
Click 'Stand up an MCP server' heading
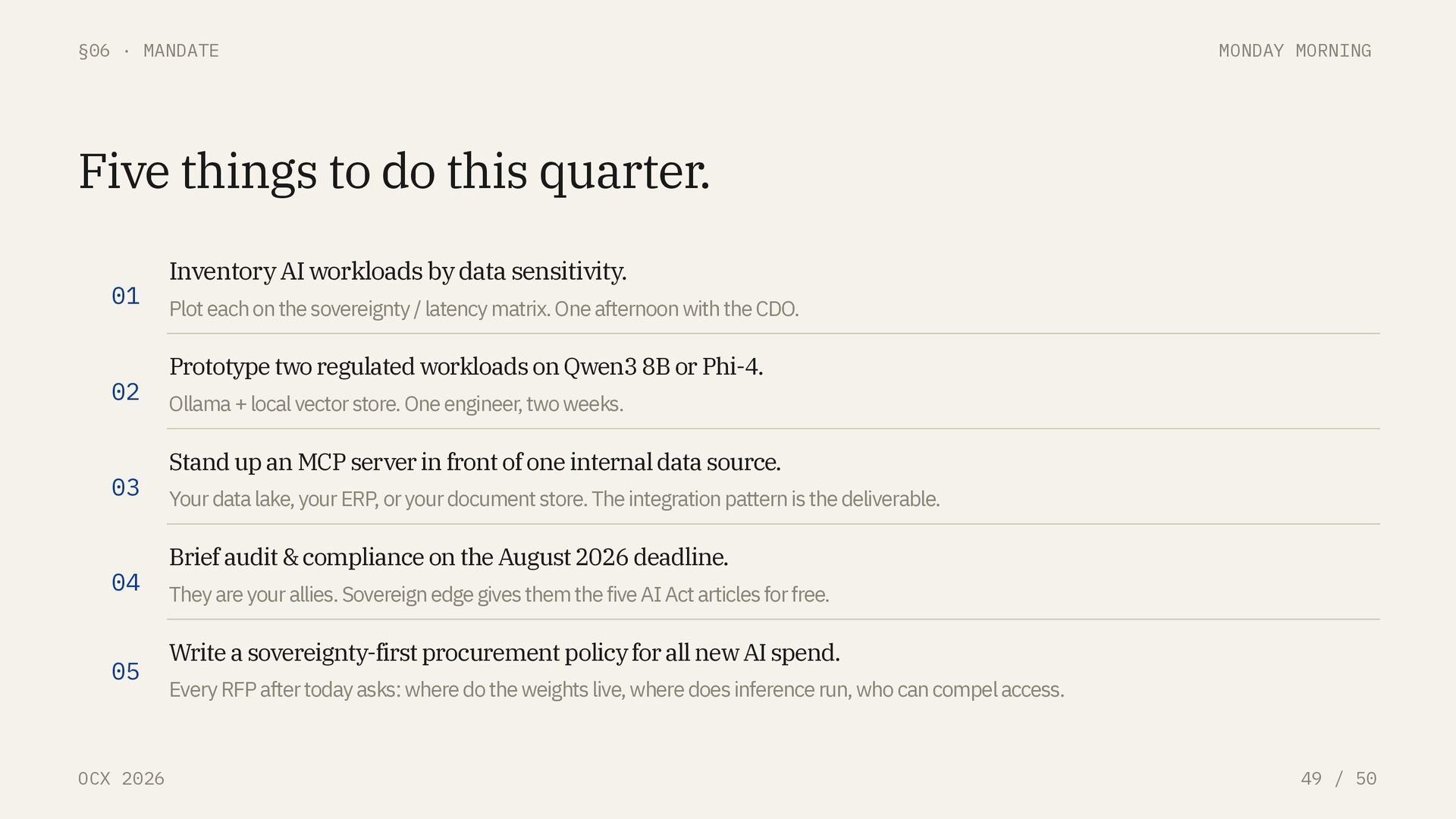coord(475,462)
